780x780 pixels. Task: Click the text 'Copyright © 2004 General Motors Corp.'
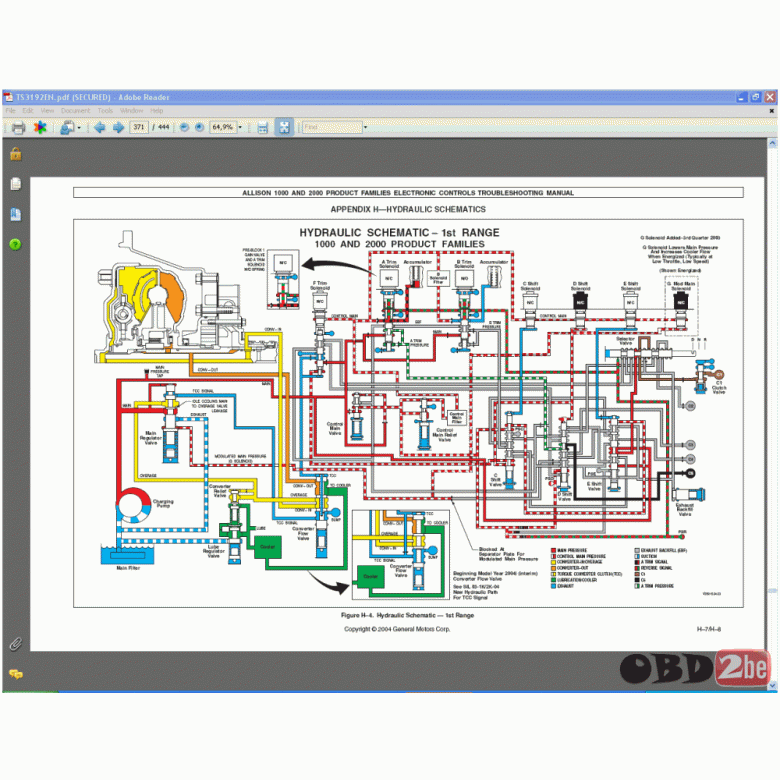click(397, 629)
